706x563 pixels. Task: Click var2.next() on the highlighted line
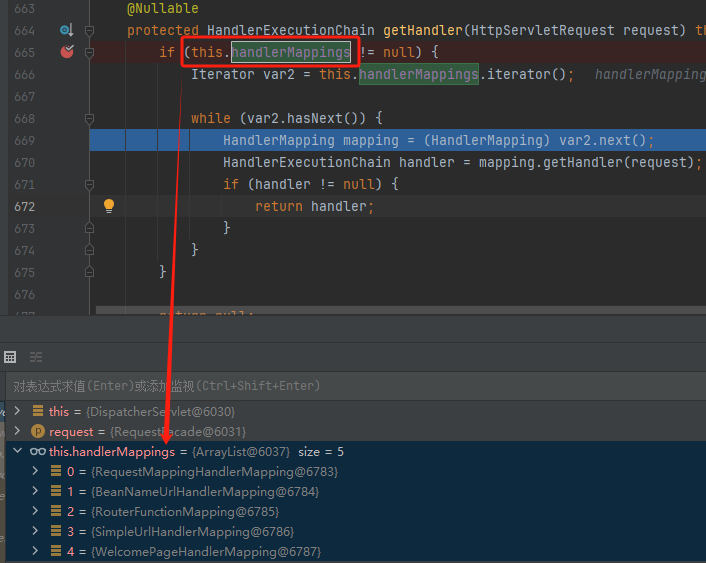[602, 141]
